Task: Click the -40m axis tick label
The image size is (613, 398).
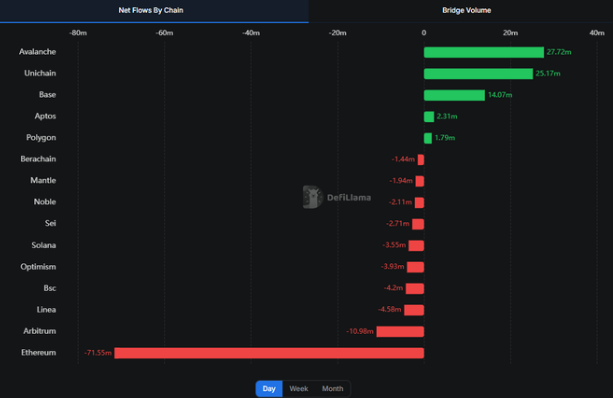Action: [251, 33]
